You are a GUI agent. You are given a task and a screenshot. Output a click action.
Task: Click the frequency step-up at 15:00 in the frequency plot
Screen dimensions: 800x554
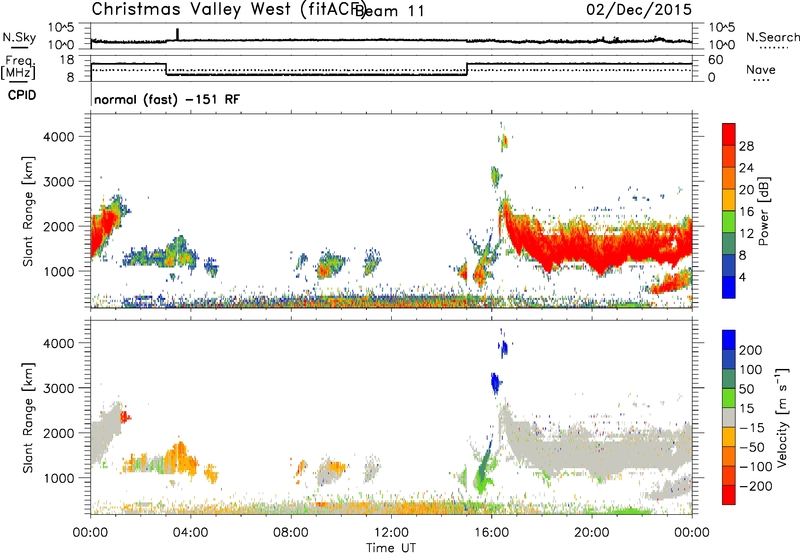tap(467, 69)
